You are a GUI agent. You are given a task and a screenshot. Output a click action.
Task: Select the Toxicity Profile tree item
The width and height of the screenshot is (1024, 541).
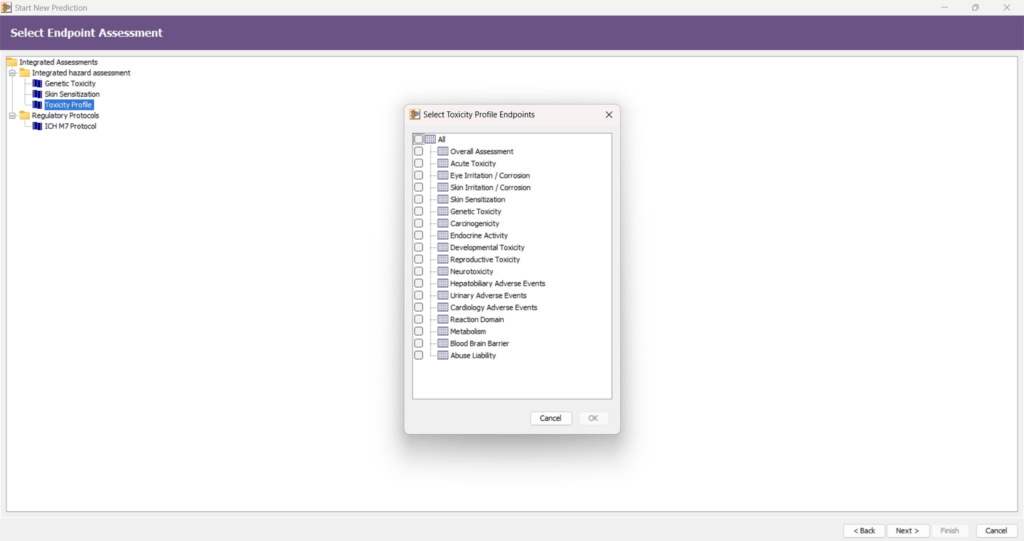click(68, 105)
